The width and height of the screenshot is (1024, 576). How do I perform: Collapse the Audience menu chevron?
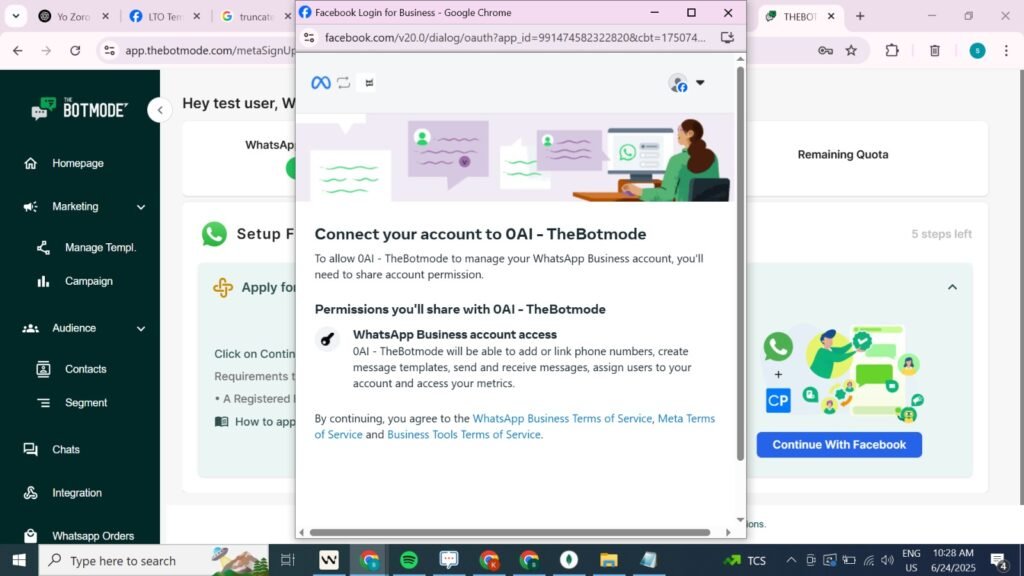141,328
